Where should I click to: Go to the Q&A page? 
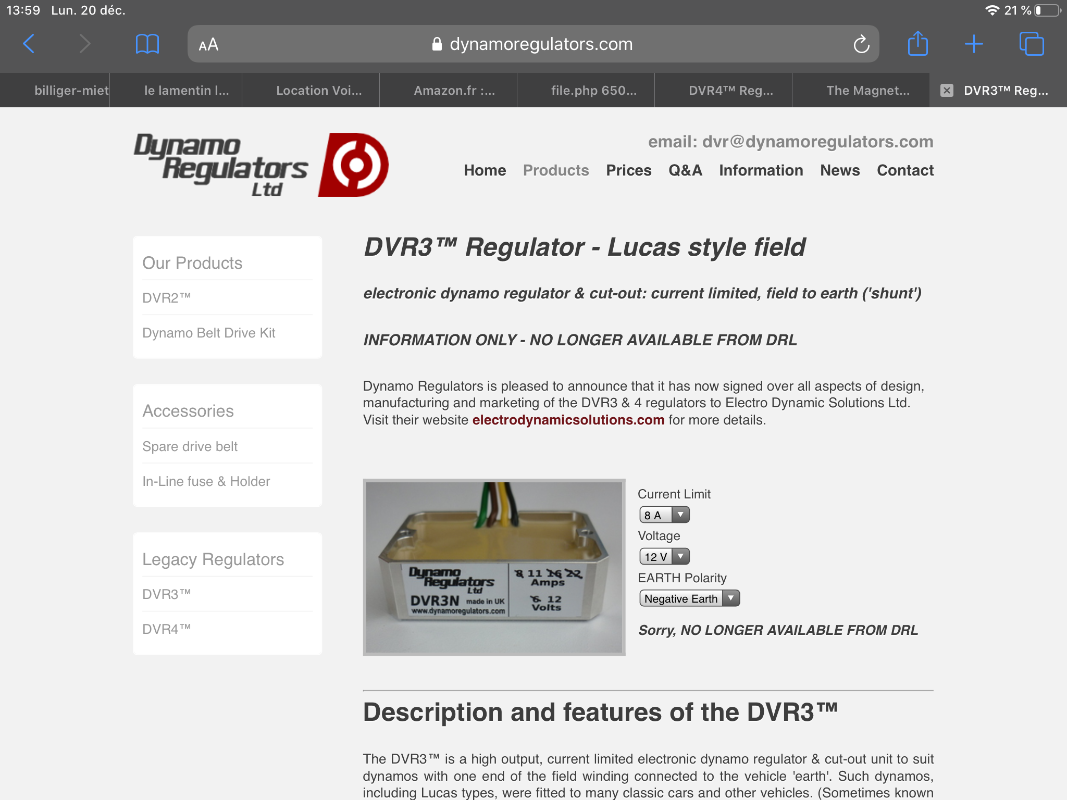(685, 170)
